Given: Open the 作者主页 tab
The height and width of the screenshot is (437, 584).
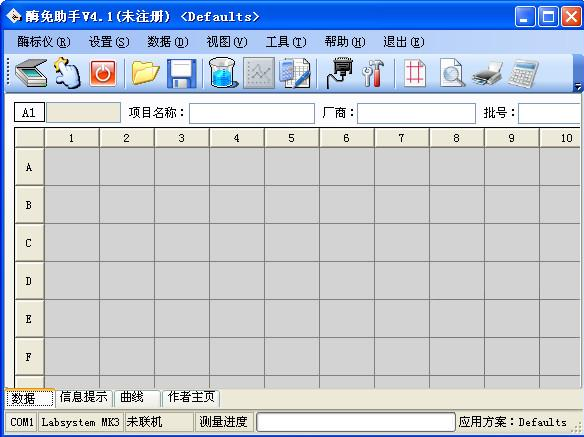Looking at the screenshot, I should 191,398.
